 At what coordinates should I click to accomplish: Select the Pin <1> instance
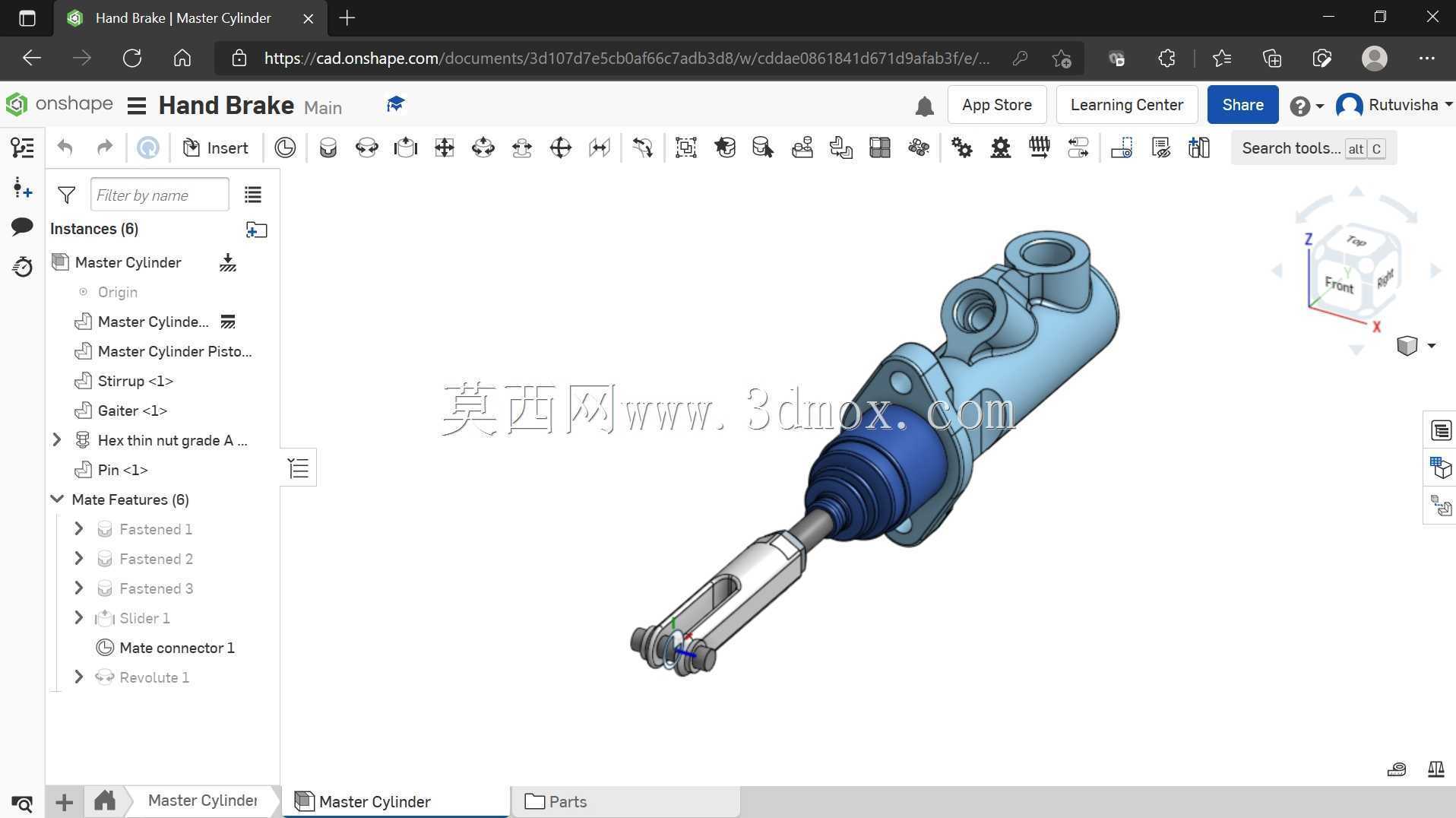point(122,470)
